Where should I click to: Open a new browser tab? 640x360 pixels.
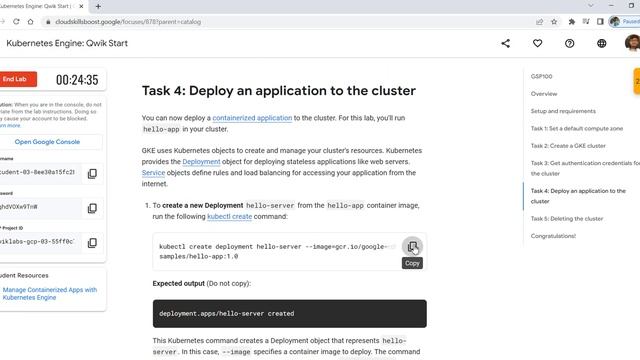tap(98, 6)
